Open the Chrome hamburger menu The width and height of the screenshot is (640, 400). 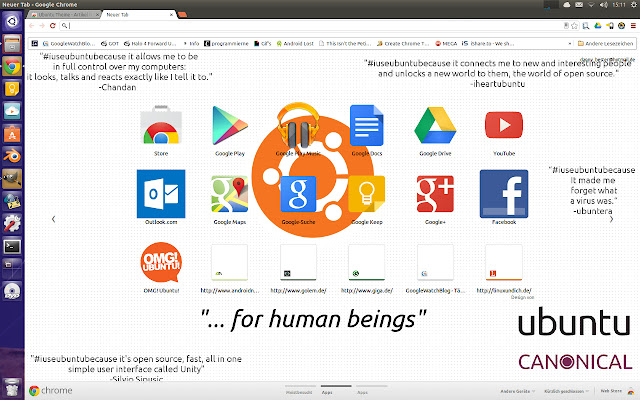click(x=633, y=26)
